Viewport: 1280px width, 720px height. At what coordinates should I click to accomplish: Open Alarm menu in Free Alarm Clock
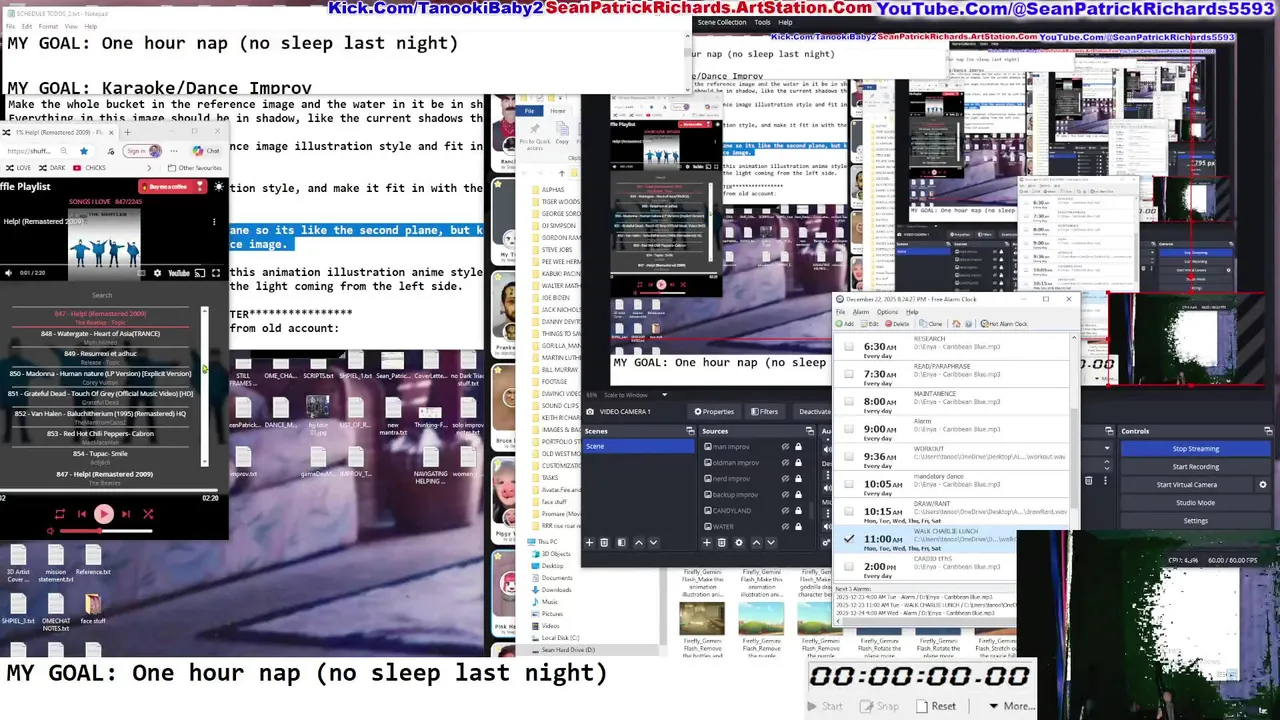point(860,312)
